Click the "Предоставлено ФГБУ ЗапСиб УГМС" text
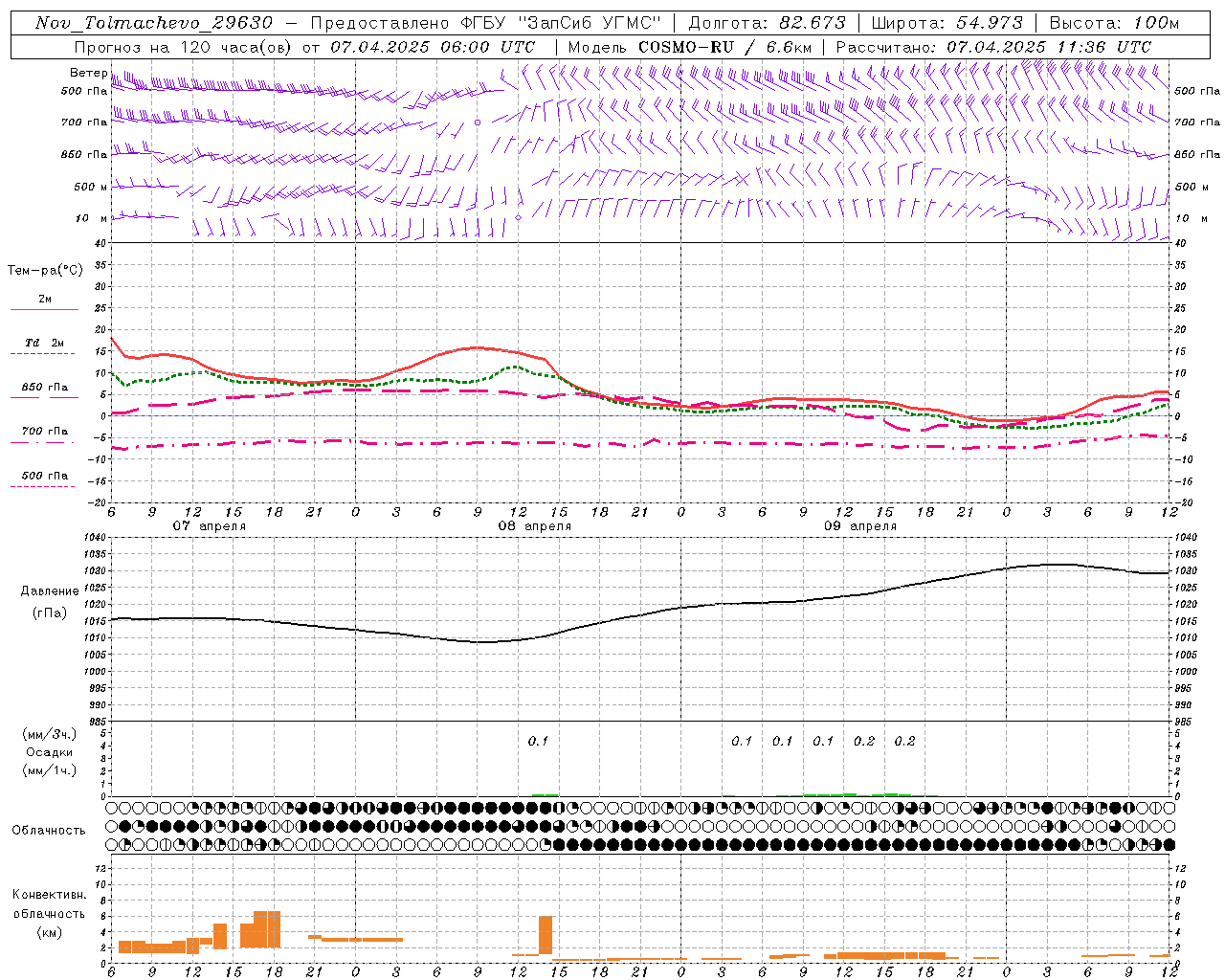1225x980 pixels. (x=486, y=23)
